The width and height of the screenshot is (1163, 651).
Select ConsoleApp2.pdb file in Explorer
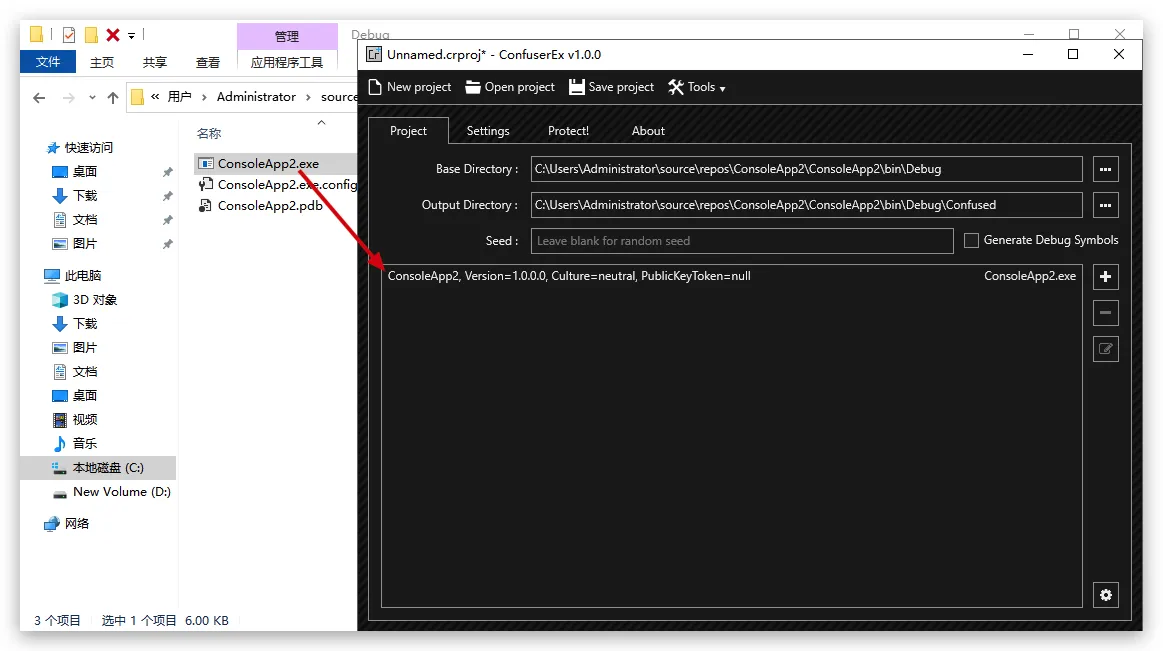pos(269,206)
